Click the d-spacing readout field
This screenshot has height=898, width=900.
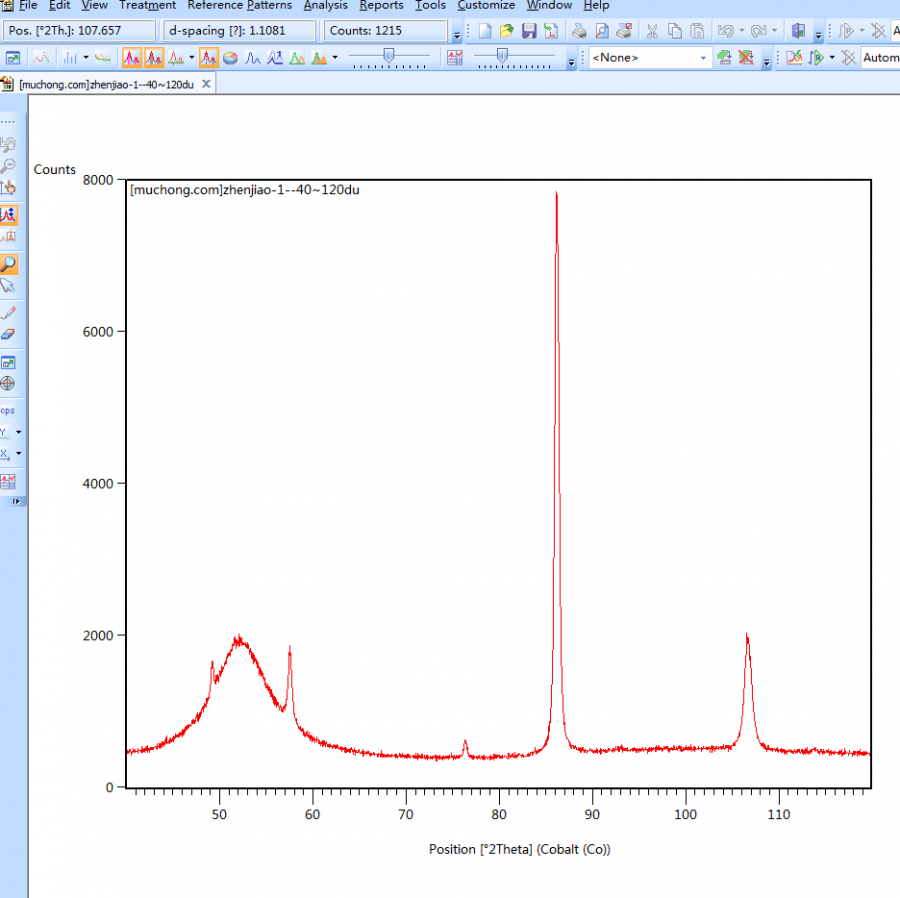(240, 31)
